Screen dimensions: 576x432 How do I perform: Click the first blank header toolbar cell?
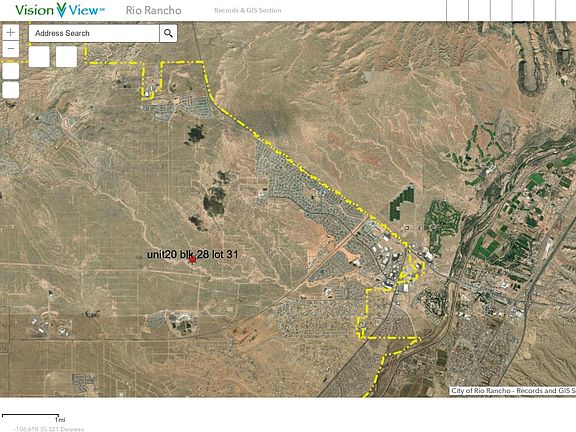(457, 10)
